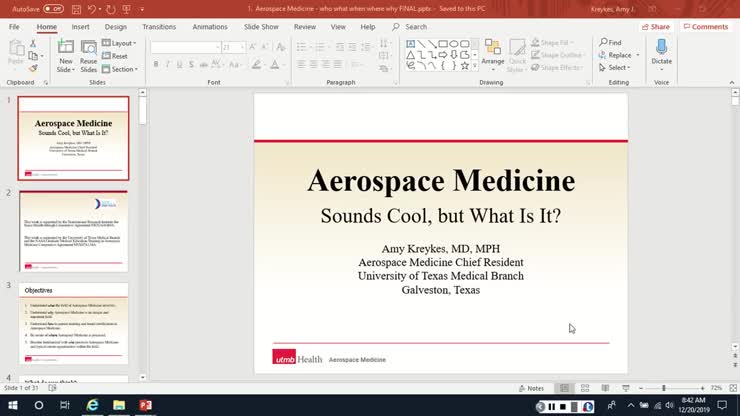The width and height of the screenshot is (740, 416).
Task: Click the Arrange button
Action: (493, 56)
